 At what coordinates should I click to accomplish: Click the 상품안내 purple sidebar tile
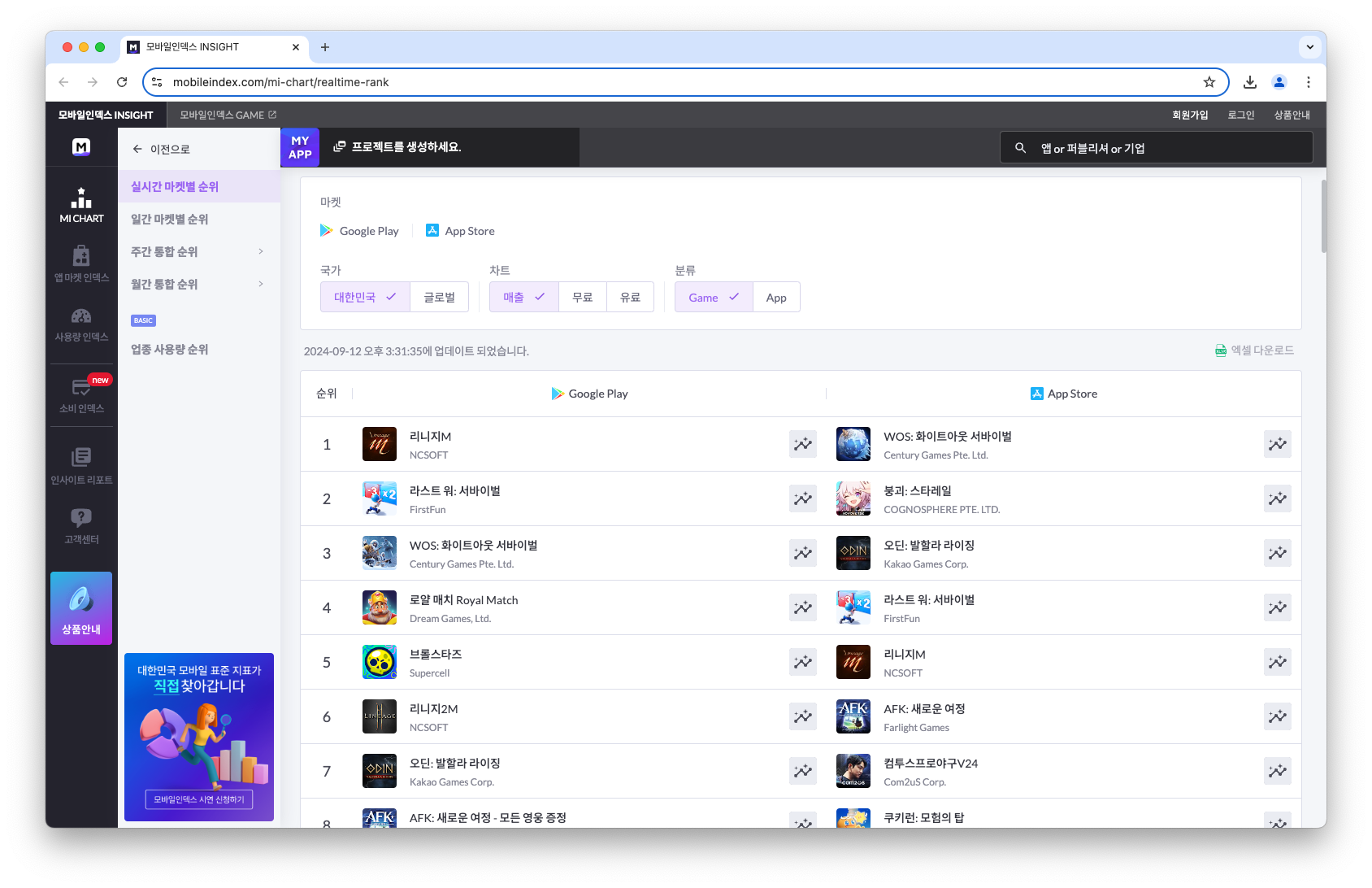(x=81, y=608)
